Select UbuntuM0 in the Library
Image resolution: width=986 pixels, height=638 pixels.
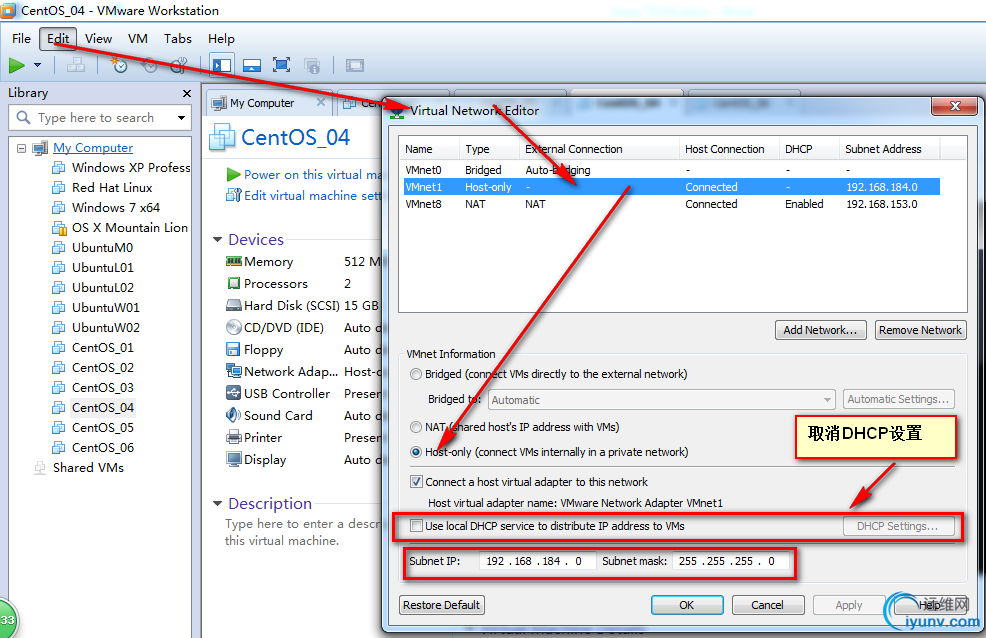pos(102,248)
